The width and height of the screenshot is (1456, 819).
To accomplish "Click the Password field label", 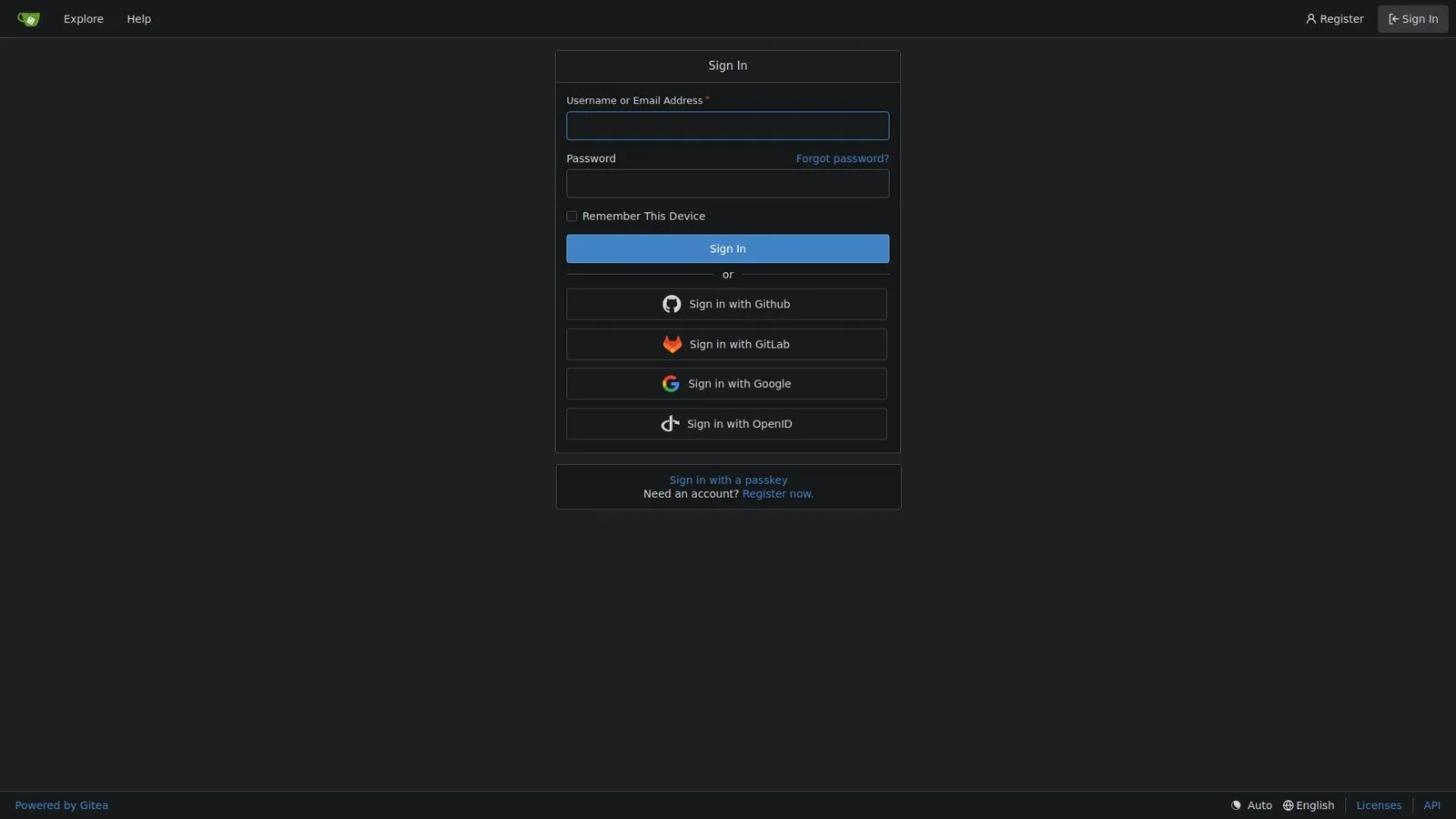I will (591, 158).
